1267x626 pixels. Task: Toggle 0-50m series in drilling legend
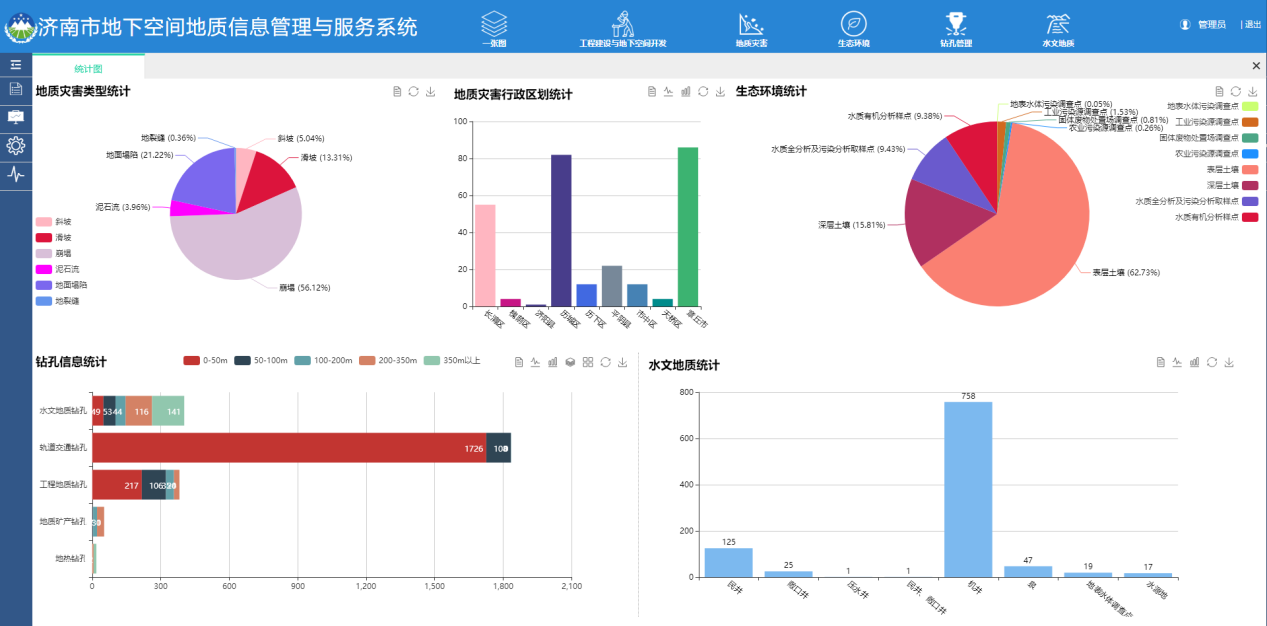206,360
